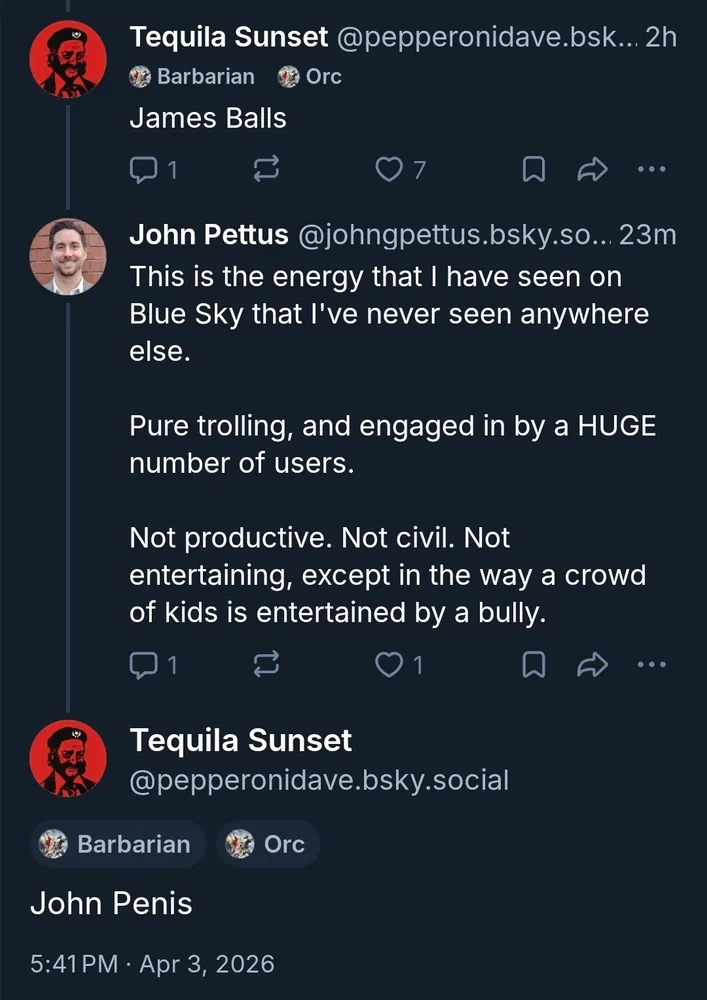Open the @pepperonidave.bsky.social handle in main post
The width and height of the screenshot is (707, 1000).
319,780
